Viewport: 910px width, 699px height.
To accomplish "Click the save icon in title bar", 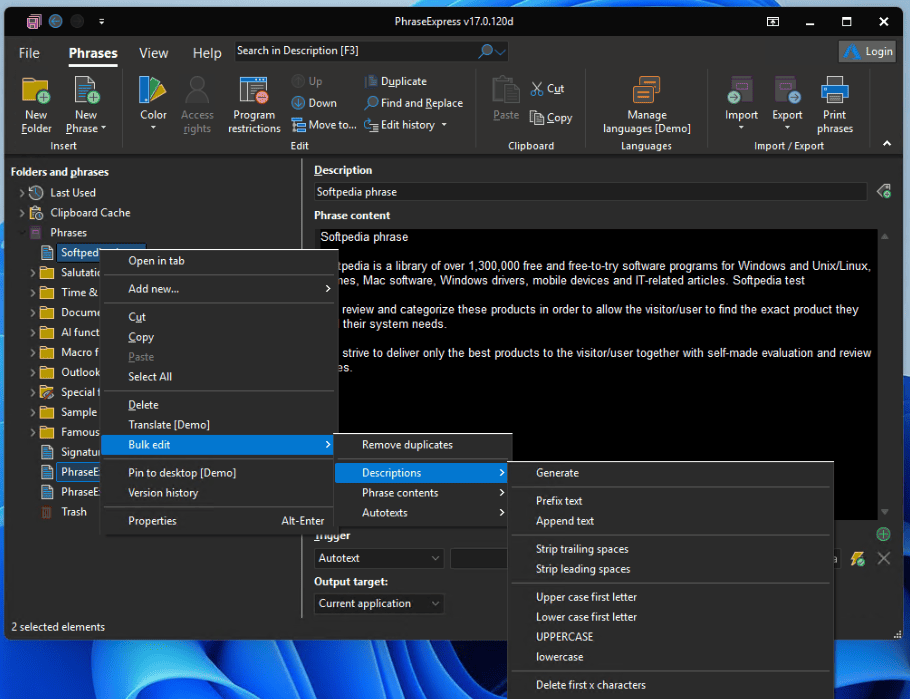I will coord(34,21).
